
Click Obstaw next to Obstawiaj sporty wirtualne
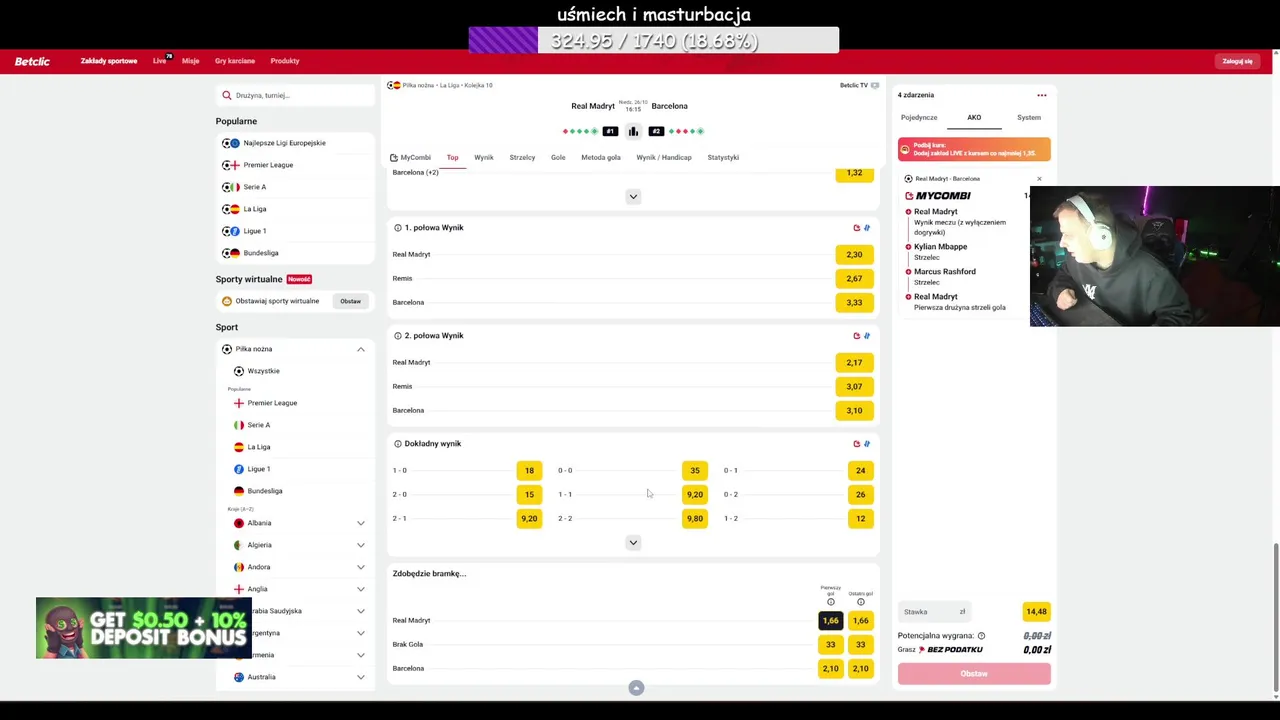pyautogui.click(x=350, y=301)
